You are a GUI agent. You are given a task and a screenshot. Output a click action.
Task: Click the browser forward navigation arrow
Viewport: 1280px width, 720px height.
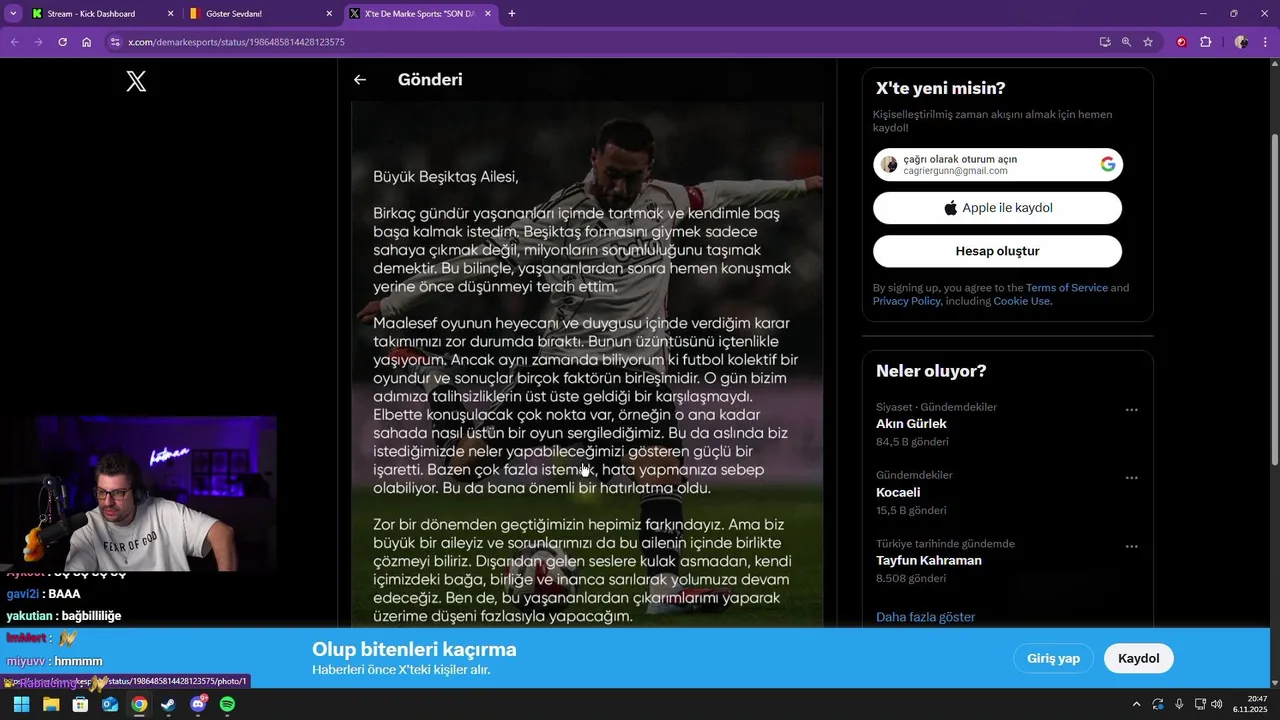(38, 42)
